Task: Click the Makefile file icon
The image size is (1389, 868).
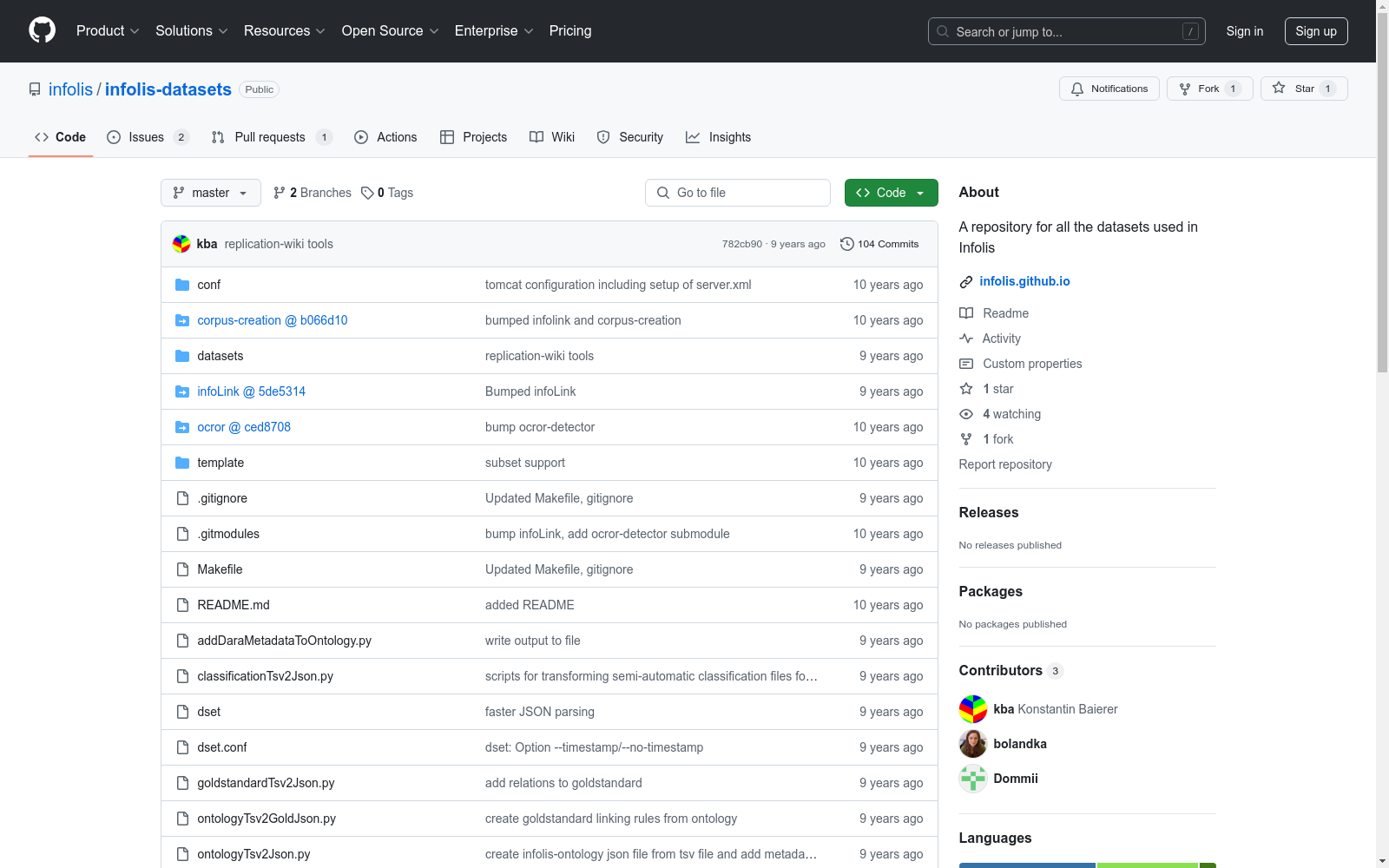Action: tap(182, 569)
